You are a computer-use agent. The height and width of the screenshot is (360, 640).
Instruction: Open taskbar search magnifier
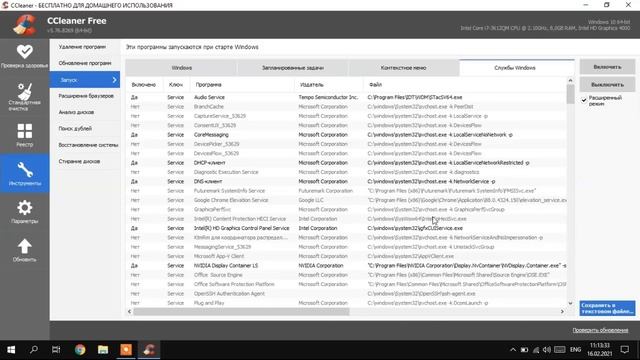pyautogui.click(x=34, y=350)
